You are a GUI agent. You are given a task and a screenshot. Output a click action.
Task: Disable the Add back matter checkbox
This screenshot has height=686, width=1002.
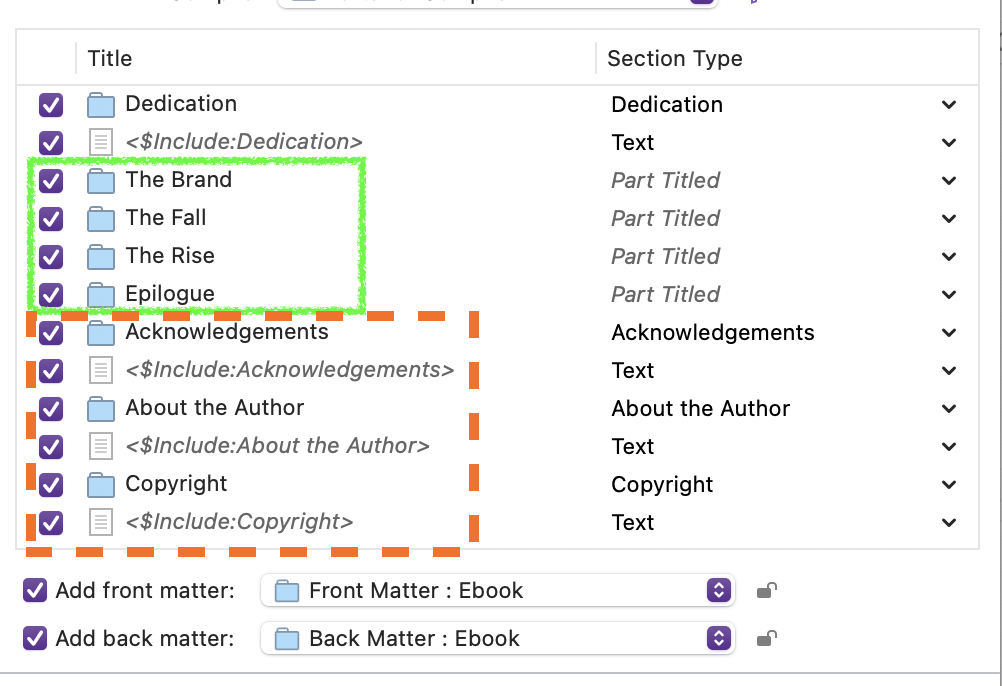click(x=35, y=638)
